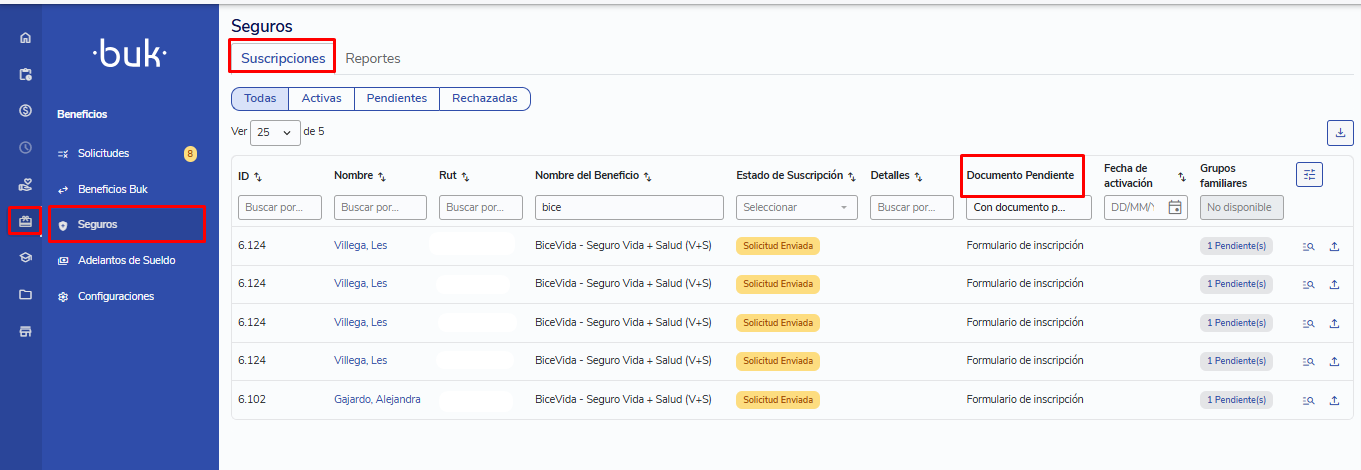1361x470 pixels.
Task: Click 1 Pendiente(s) badge in Gajardo row
Action: click(x=1236, y=400)
